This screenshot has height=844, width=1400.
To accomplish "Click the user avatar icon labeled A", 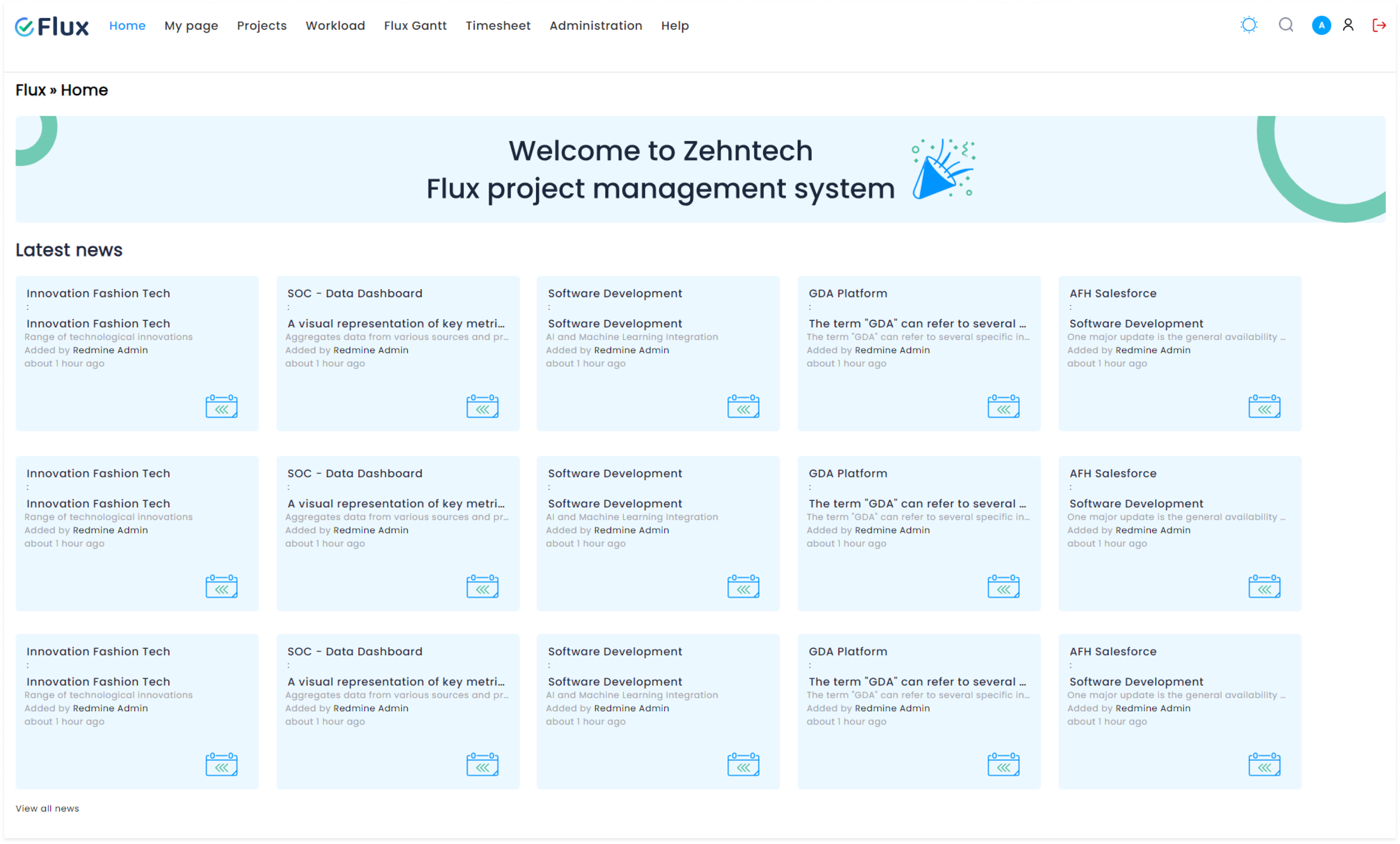I will pyautogui.click(x=1321, y=25).
